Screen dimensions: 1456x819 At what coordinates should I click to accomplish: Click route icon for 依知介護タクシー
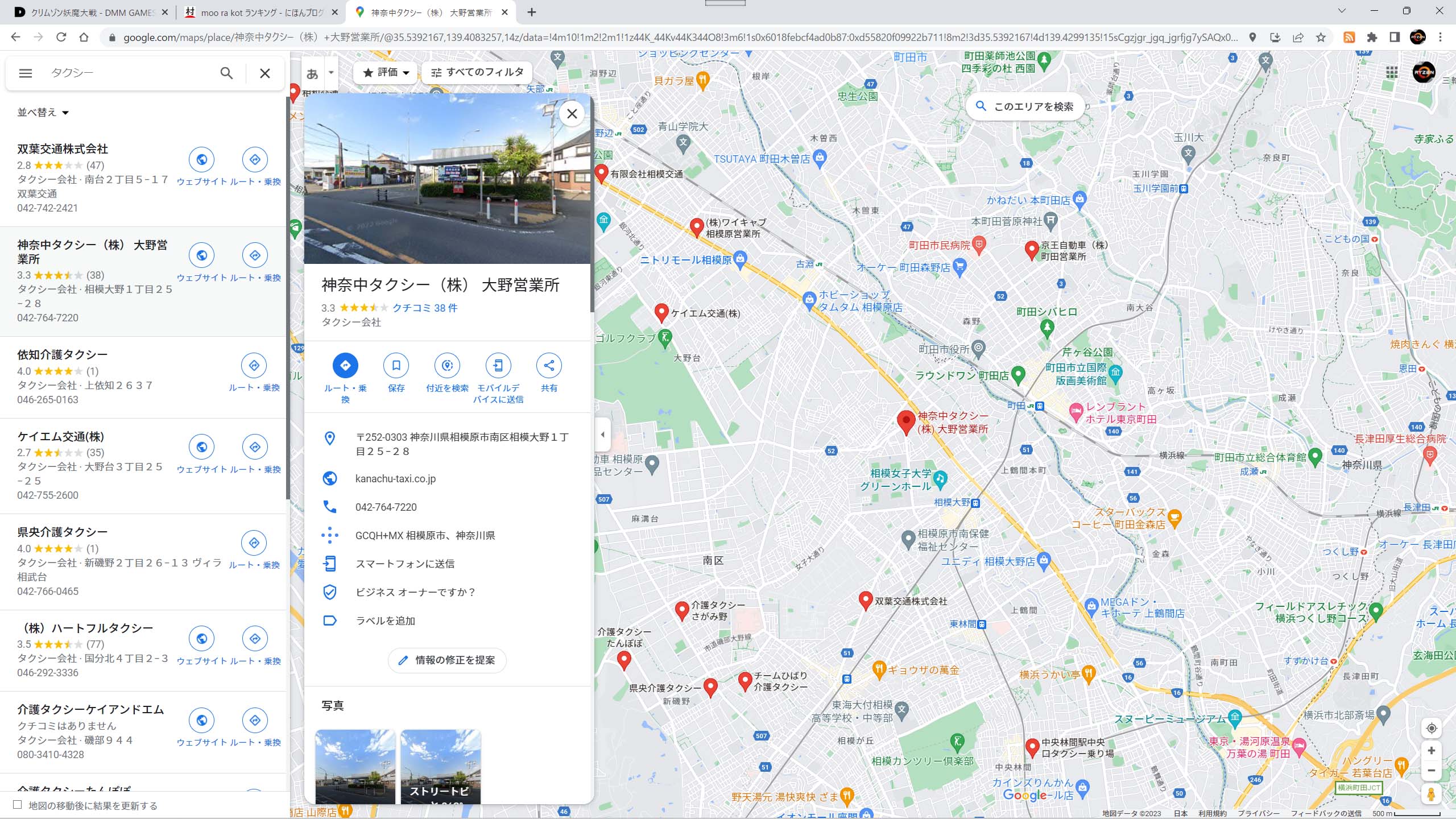click(254, 366)
